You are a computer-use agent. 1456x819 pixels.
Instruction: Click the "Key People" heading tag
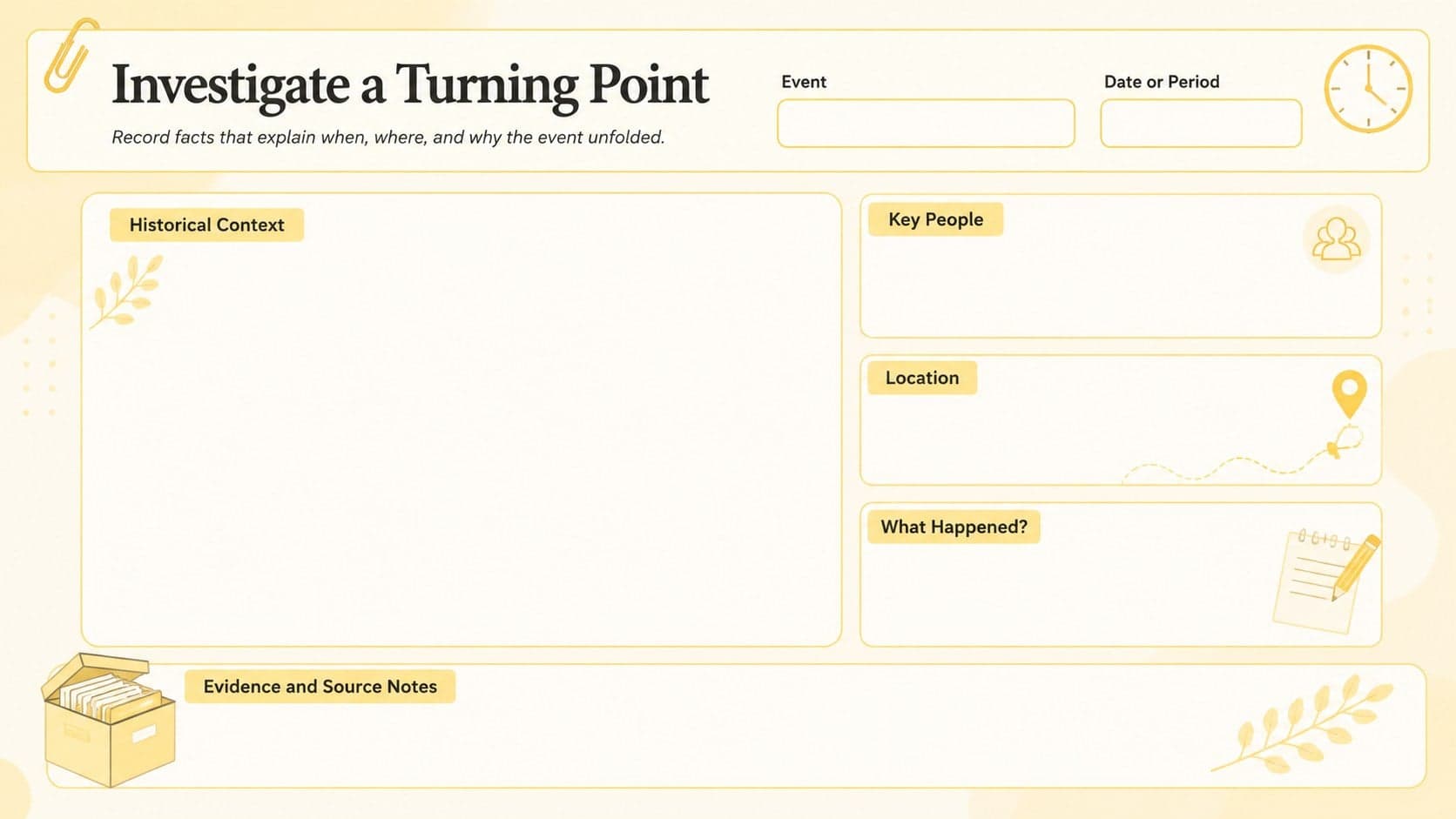935,219
